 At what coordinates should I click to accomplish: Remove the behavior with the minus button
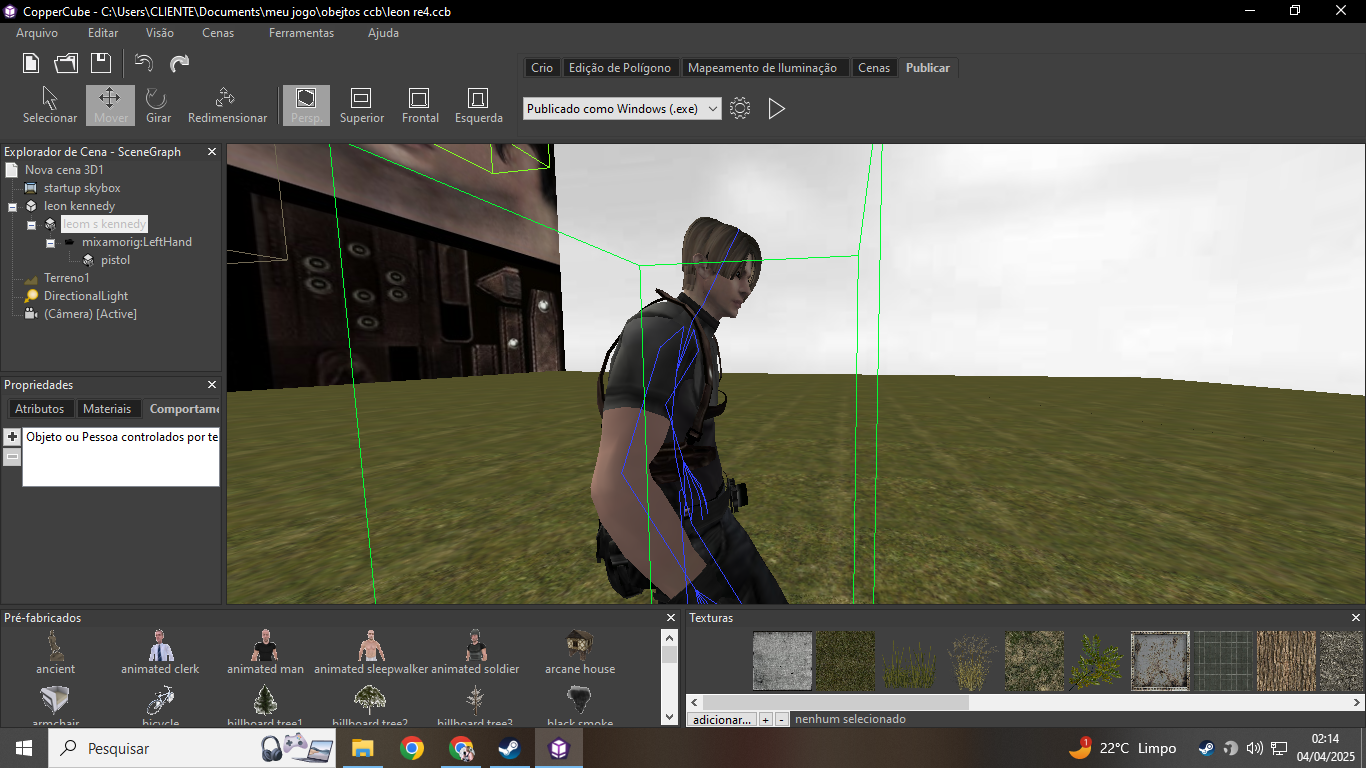click(x=12, y=457)
